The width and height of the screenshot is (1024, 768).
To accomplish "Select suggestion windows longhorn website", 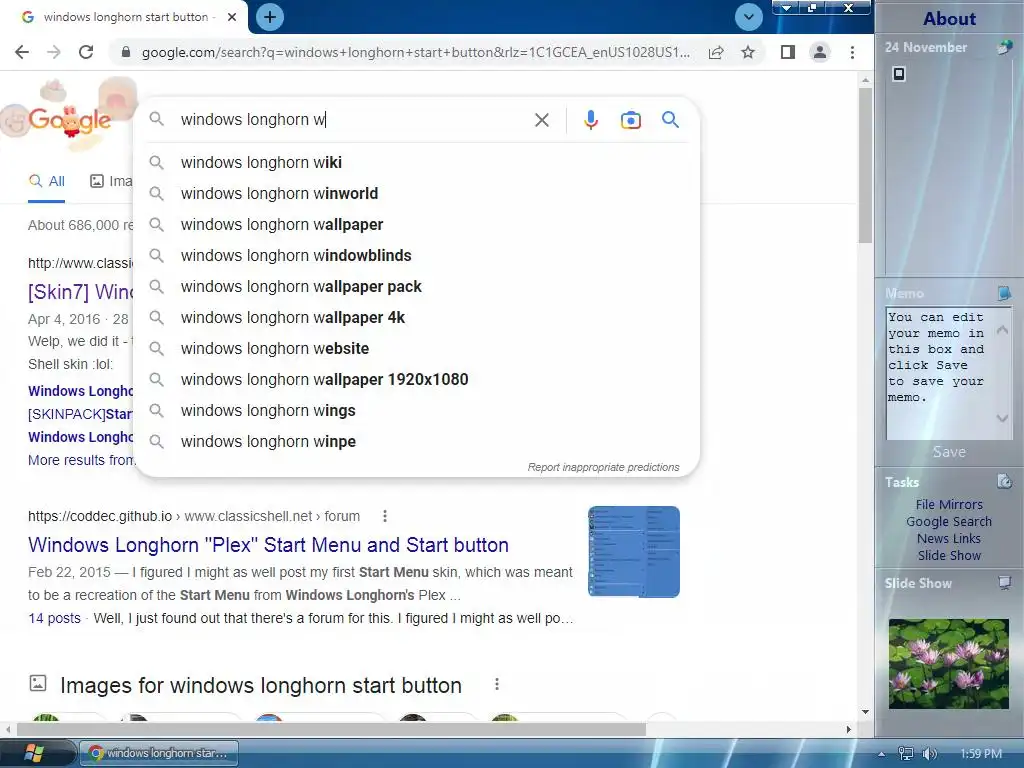I will [417, 349].
